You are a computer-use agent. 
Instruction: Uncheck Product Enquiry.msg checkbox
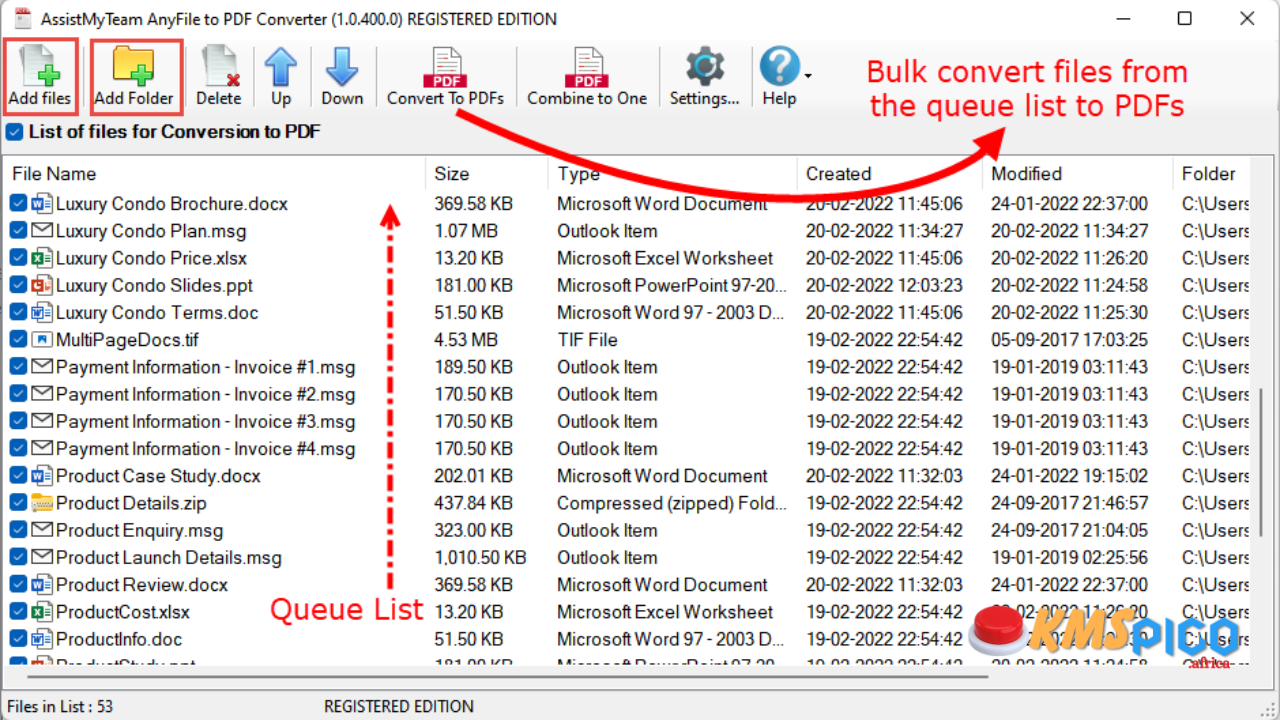(x=18, y=530)
